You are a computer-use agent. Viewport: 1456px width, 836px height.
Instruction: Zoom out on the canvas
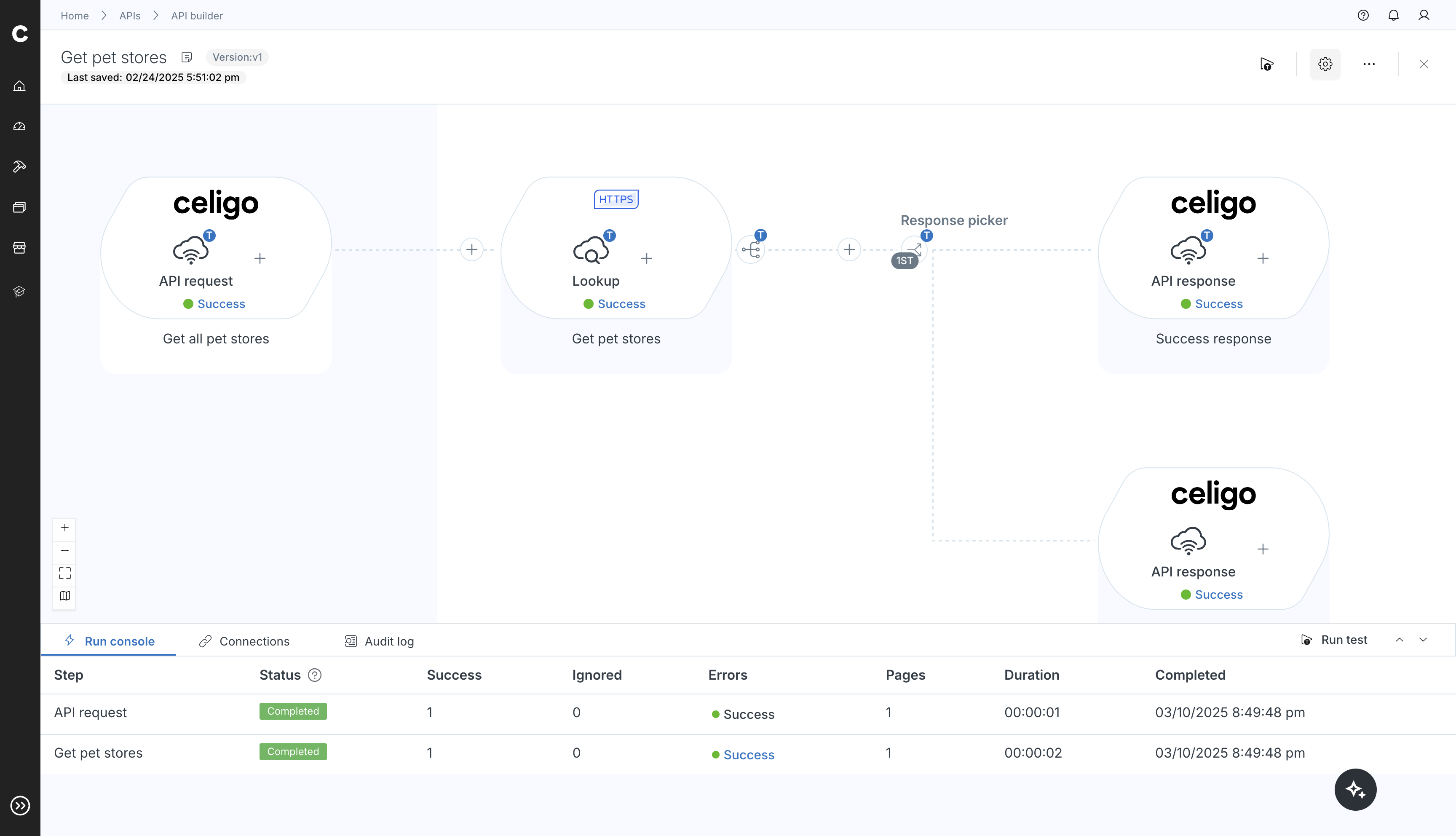point(65,551)
